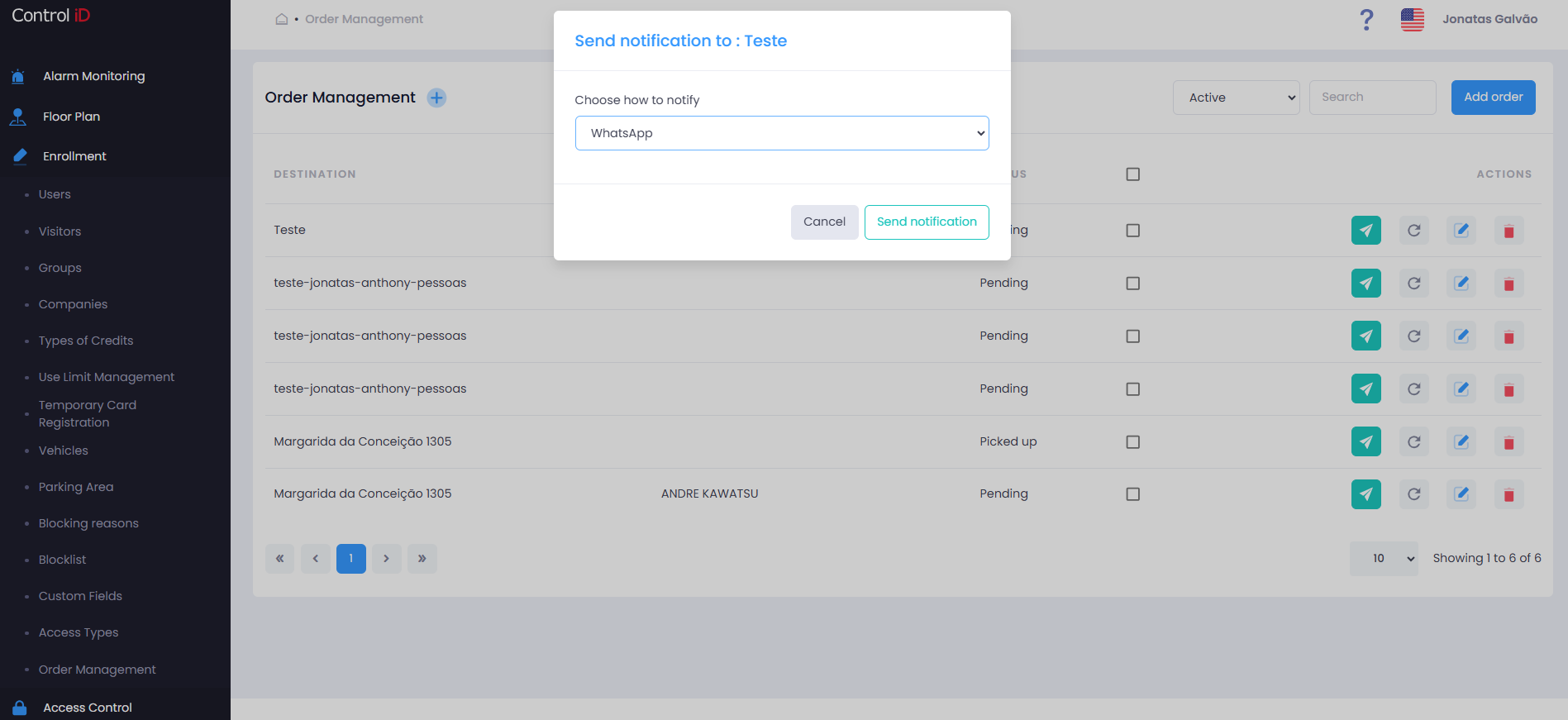Viewport: 1568px width, 720px height.
Task: Edit the Picked up order row
Action: pos(1461,442)
